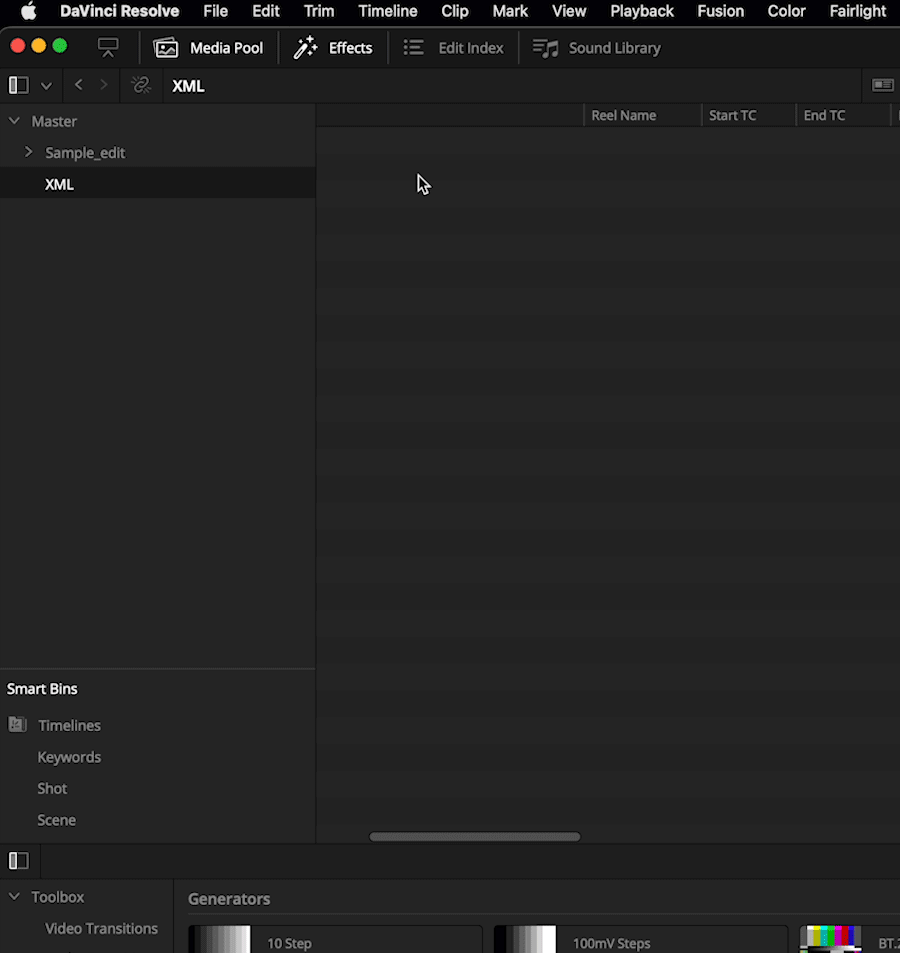The image size is (900, 953).
Task: Open the Timelines smart bin
Action: [x=69, y=725]
